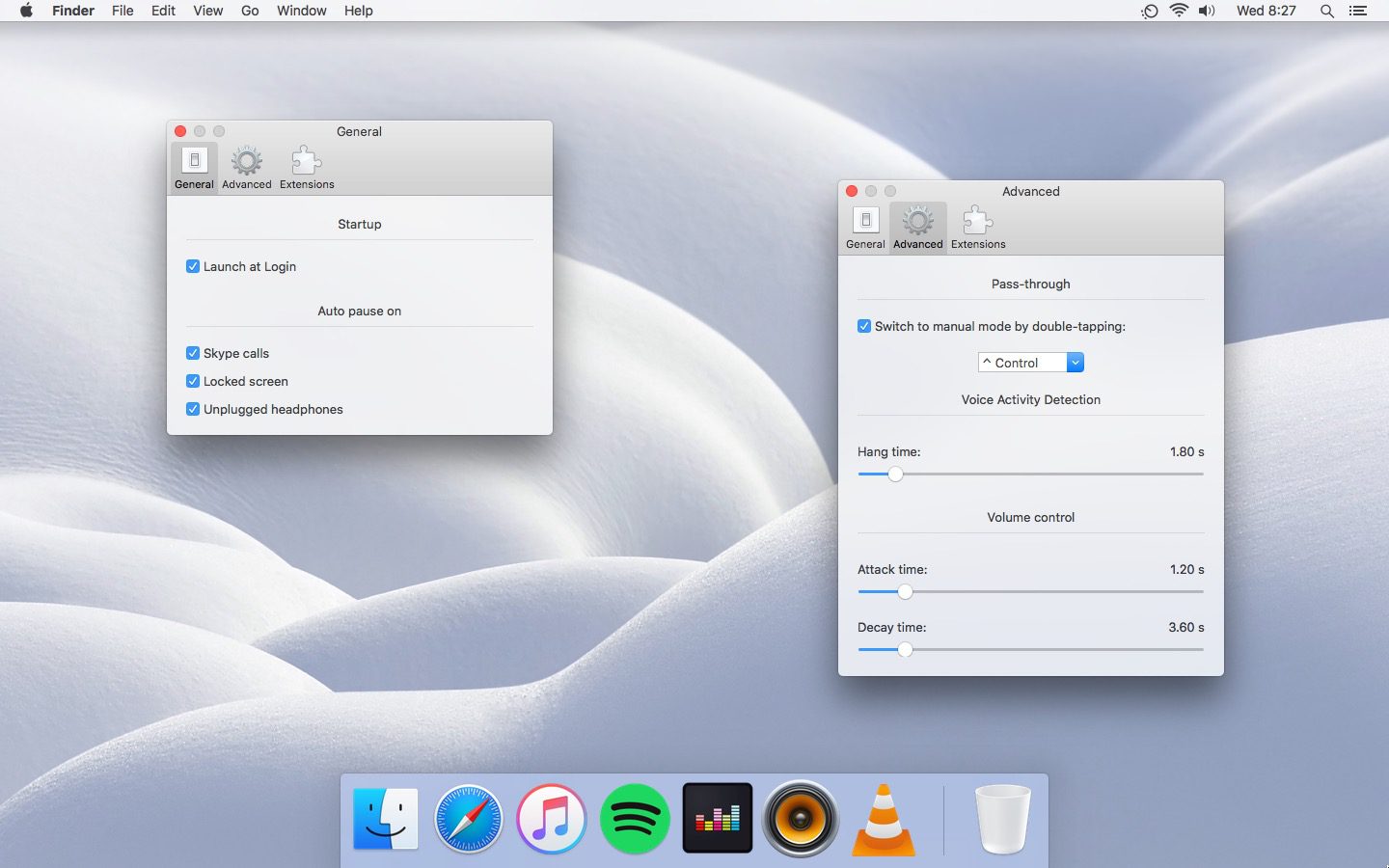Disable auto pause on Skype calls
This screenshot has width=1389, height=868.
(193, 353)
